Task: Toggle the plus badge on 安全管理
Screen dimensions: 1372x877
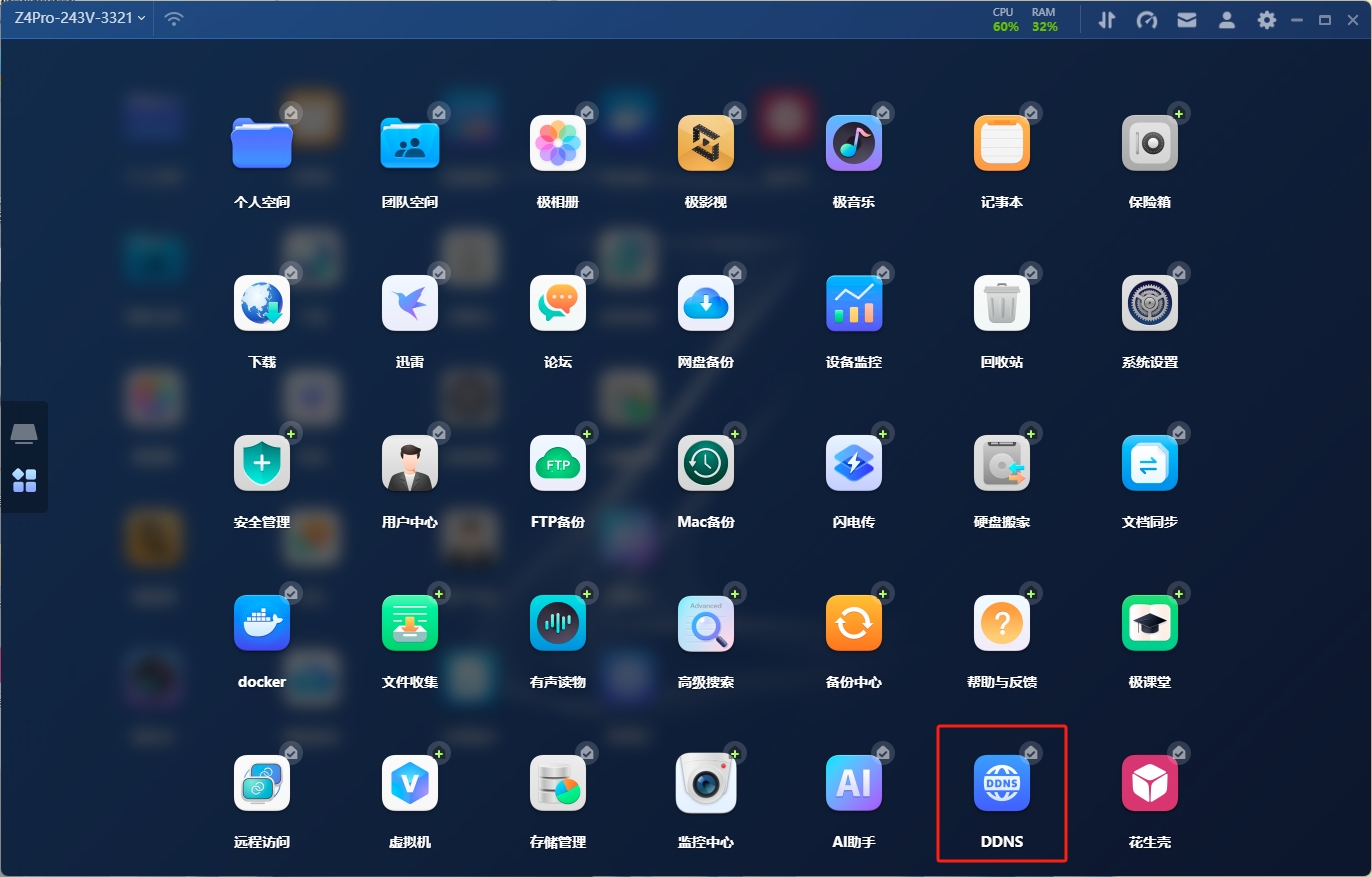Action: [x=291, y=433]
